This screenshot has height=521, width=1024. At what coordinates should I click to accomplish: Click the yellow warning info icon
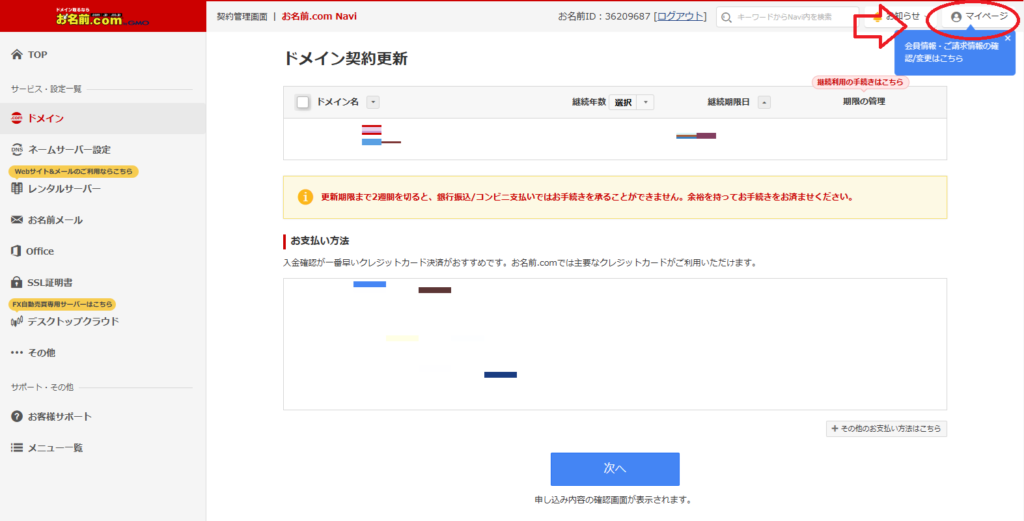[x=305, y=197]
